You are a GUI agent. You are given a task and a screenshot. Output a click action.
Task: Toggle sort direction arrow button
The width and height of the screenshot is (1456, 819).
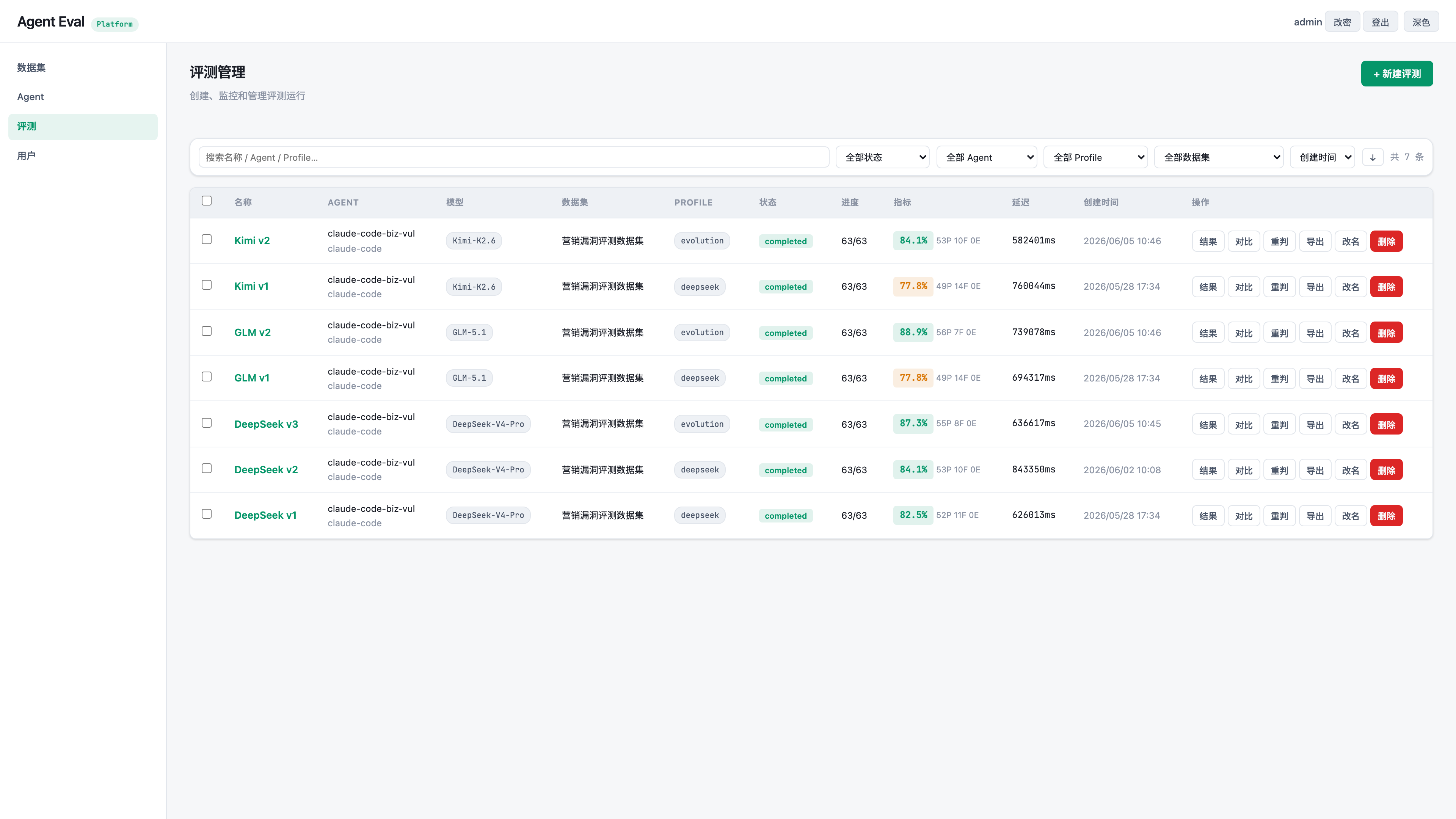coord(1372,157)
